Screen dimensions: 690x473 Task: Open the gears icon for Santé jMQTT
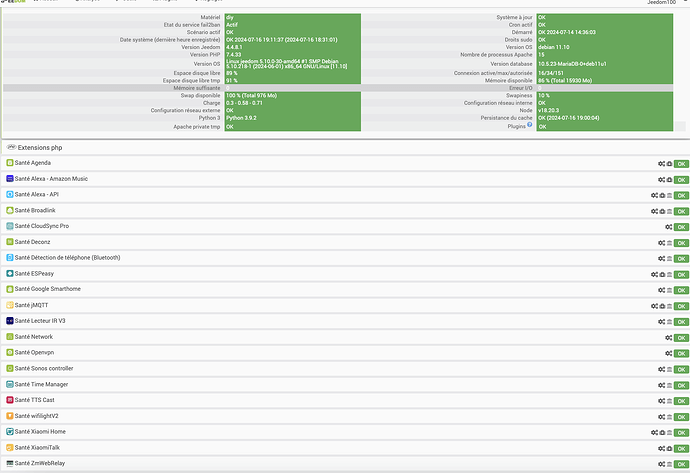pyautogui.click(x=654, y=306)
